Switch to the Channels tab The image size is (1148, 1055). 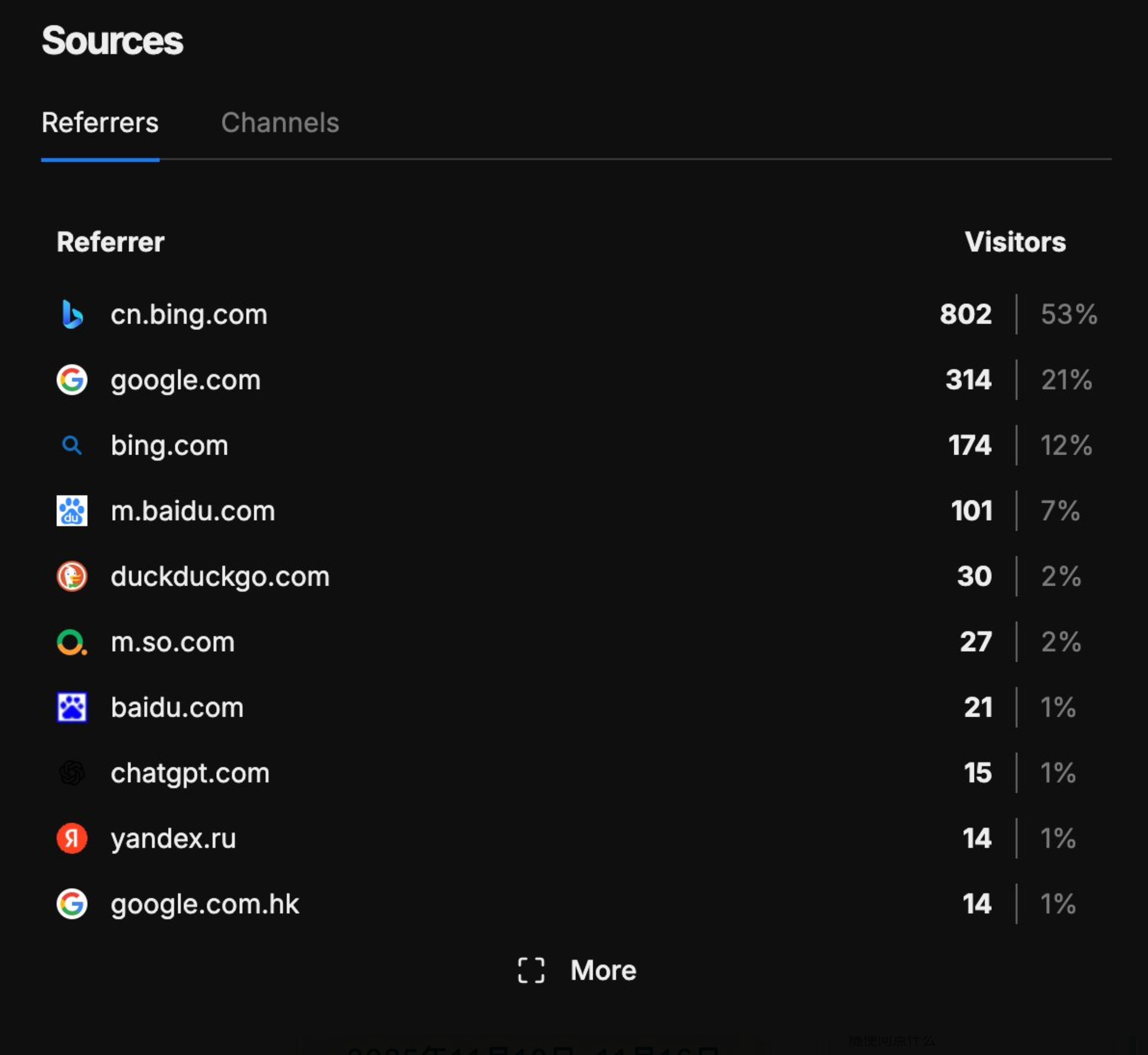click(x=279, y=123)
